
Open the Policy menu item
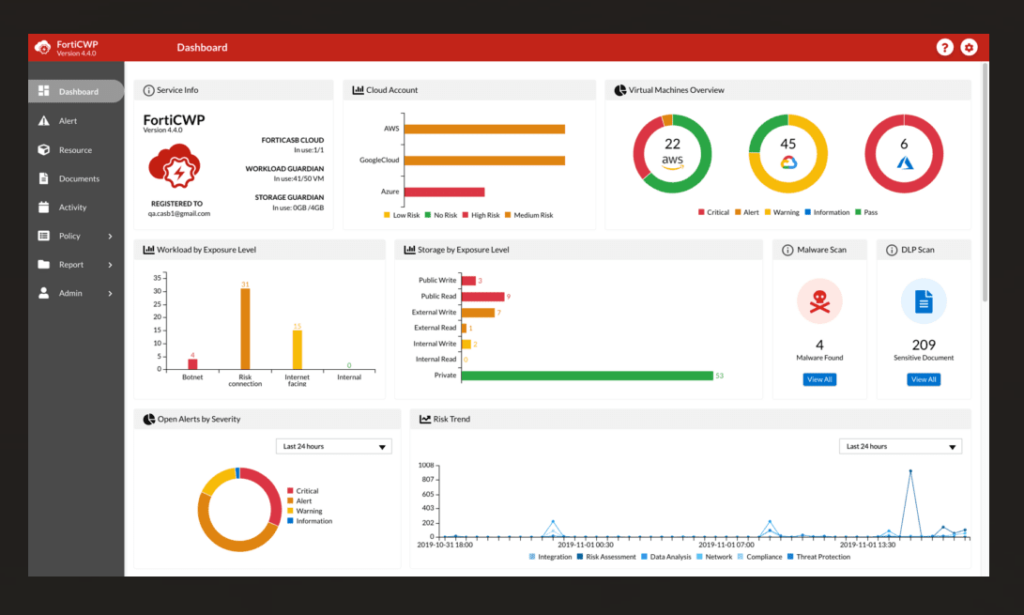click(76, 236)
